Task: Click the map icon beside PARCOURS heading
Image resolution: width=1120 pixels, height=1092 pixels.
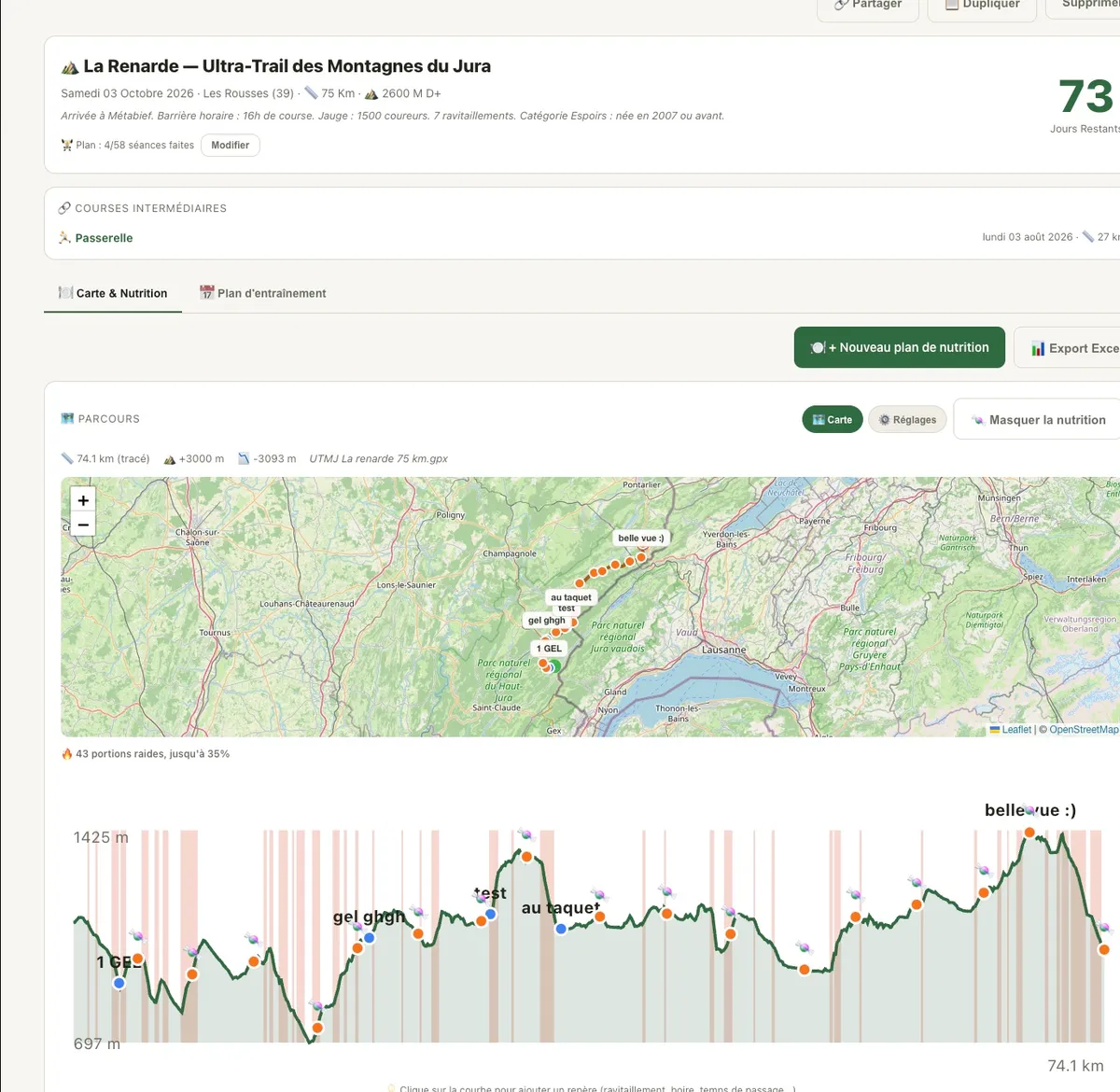Action: point(67,418)
